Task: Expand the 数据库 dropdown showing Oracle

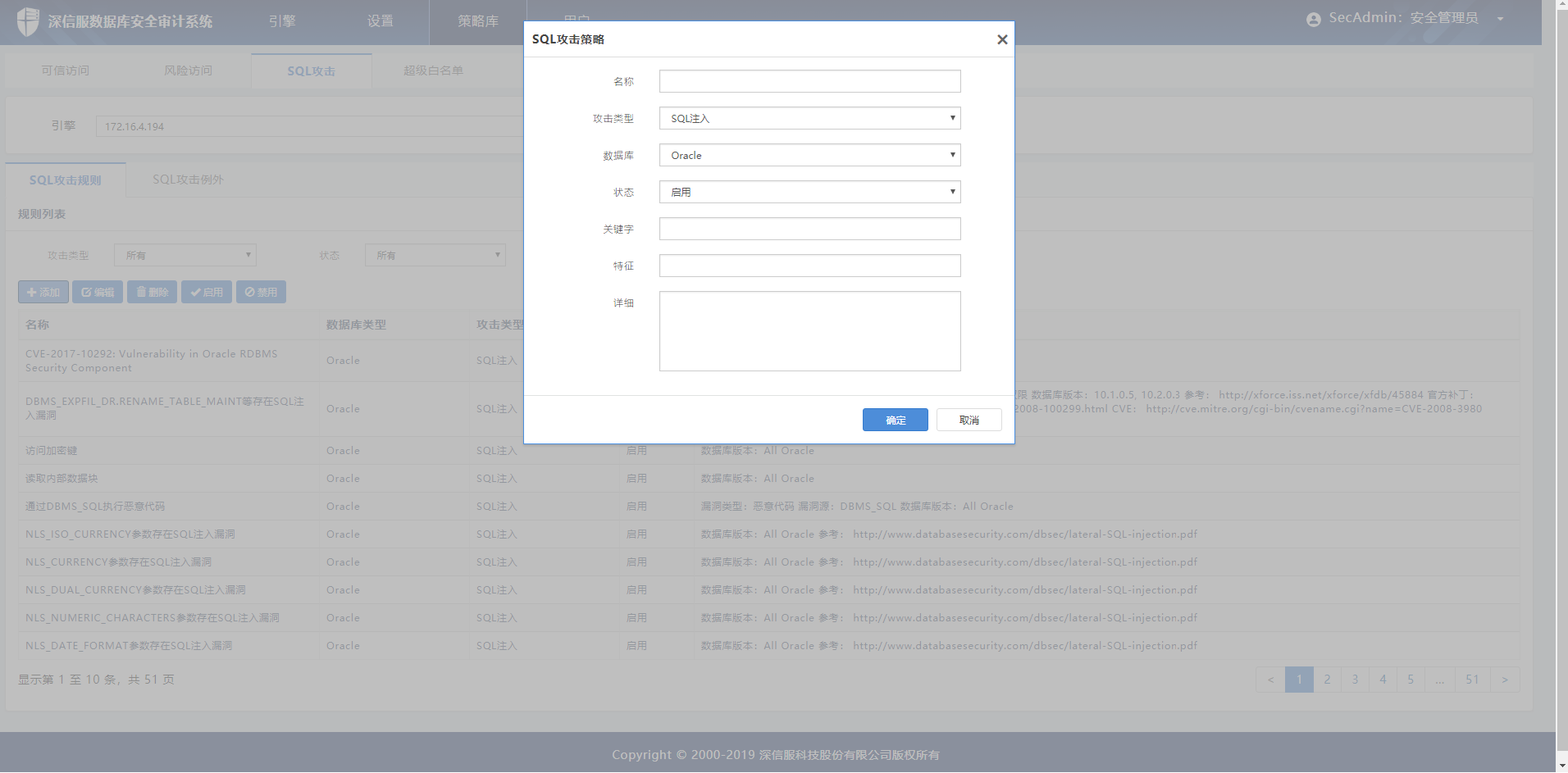Action: [809, 155]
